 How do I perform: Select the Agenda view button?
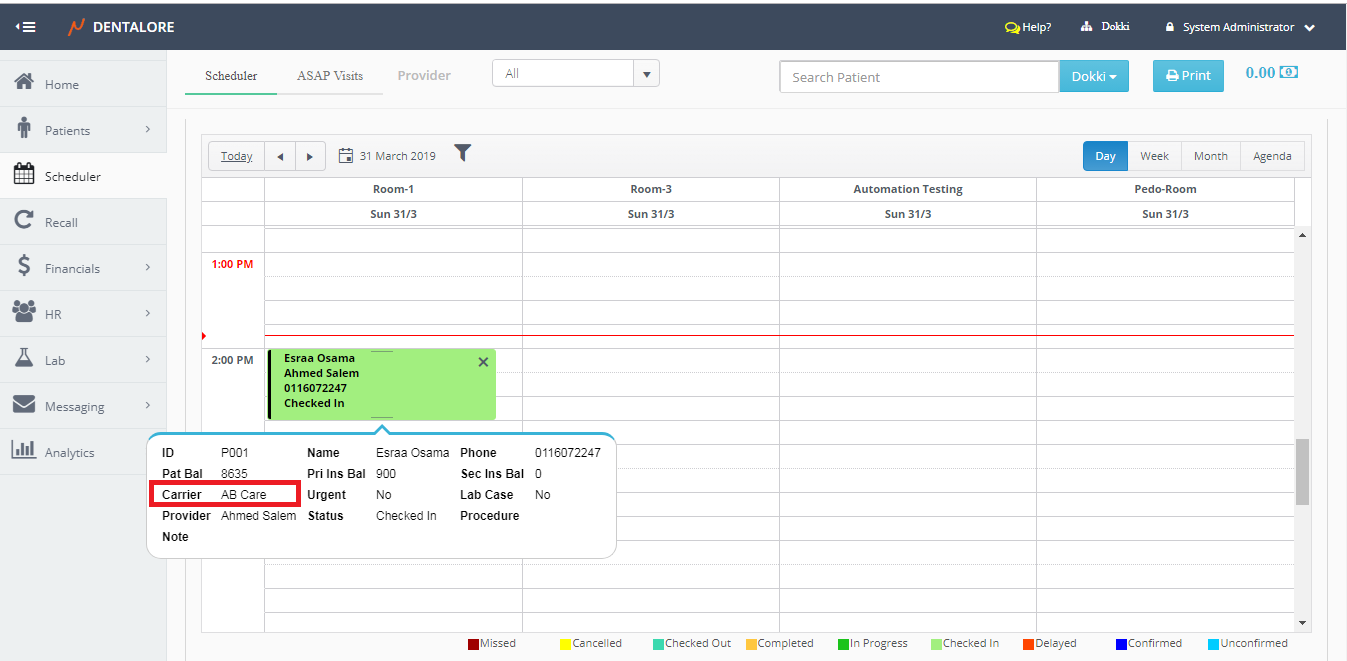pos(1272,156)
